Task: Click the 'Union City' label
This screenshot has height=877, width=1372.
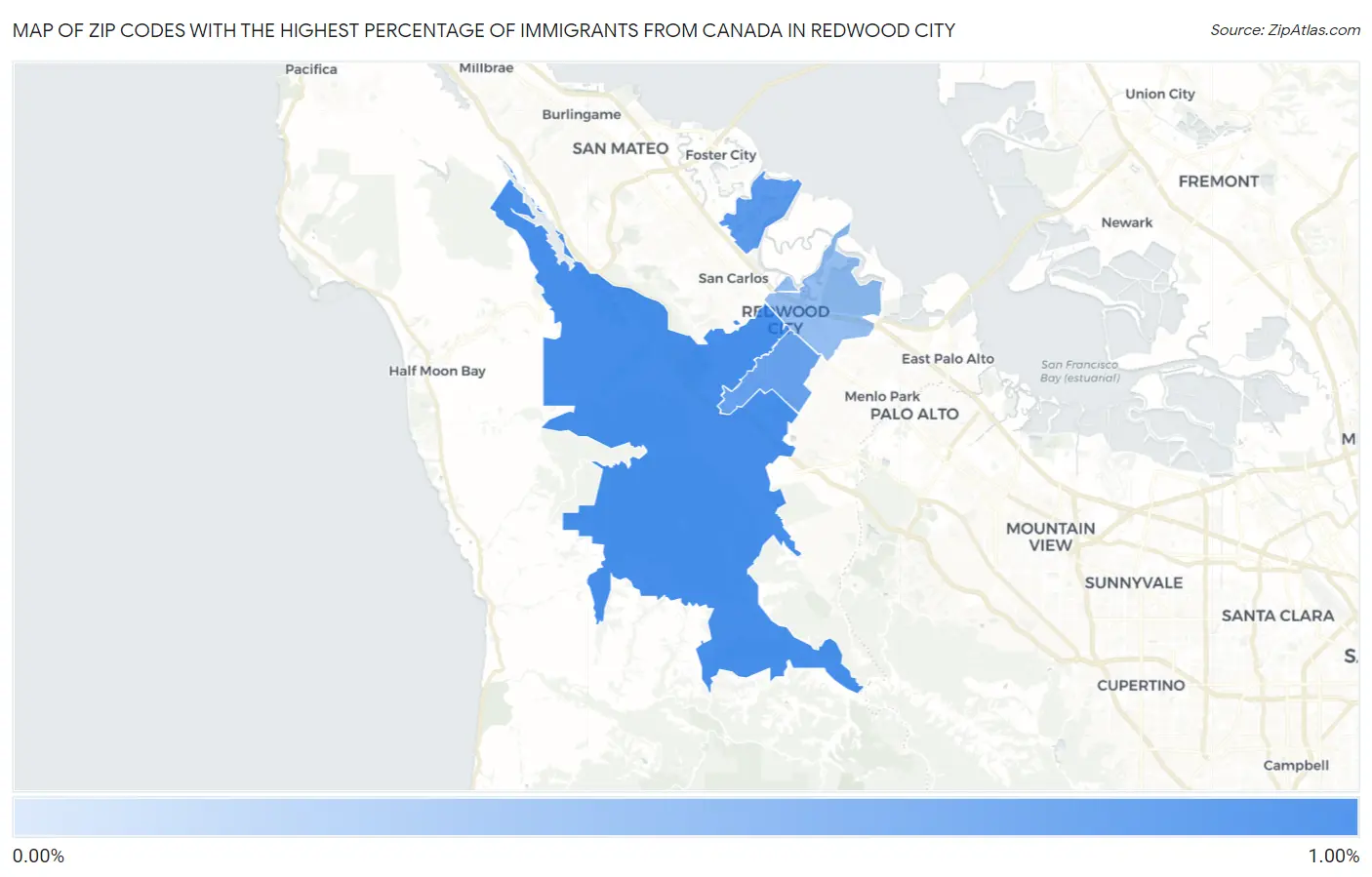Action: pyautogui.click(x=1160, y=94)
